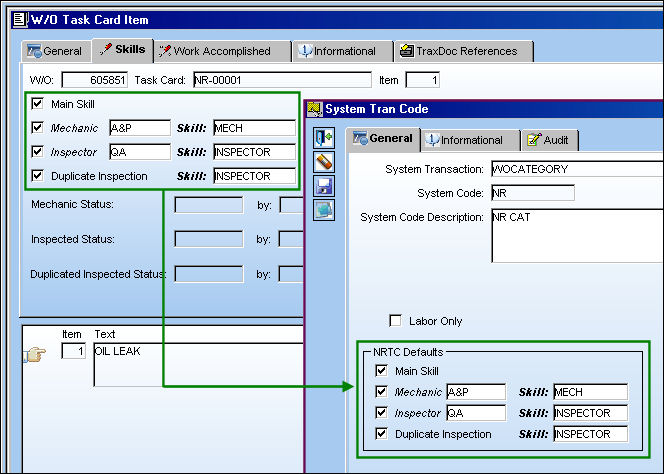The image size is (664, 474).
Task: Toggle Duplicate Inspection checkbox in NRTC Defaults
Action: click(x=381, y=434)
